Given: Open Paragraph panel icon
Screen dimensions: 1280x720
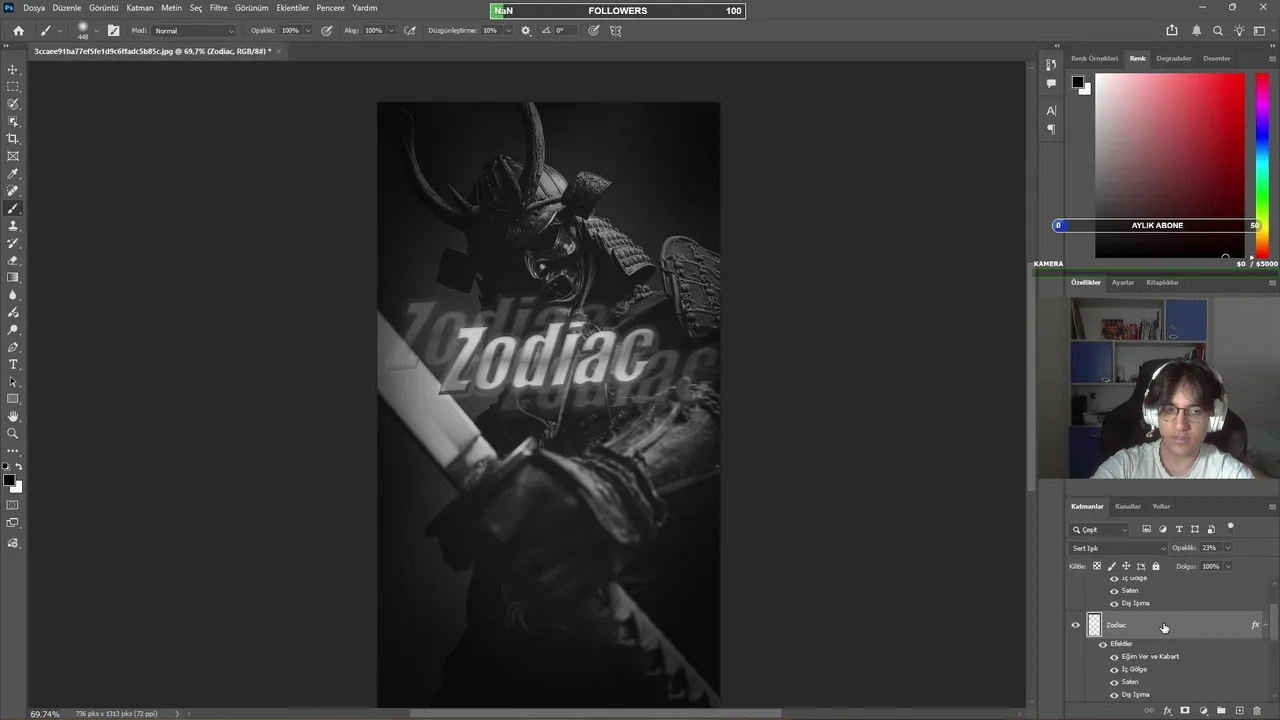Looking at the screenshot, I should [x=1051, y=129].
